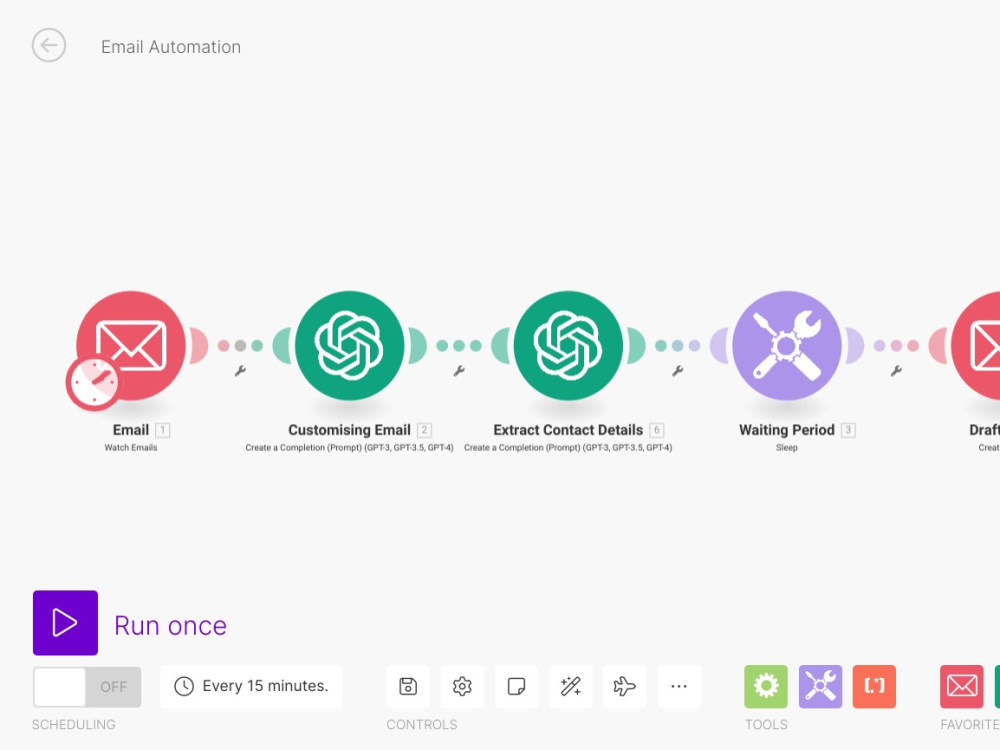Open the Customising Email OpenAI module
This screenshot has width=1000, height=750.
pos(349,345)
